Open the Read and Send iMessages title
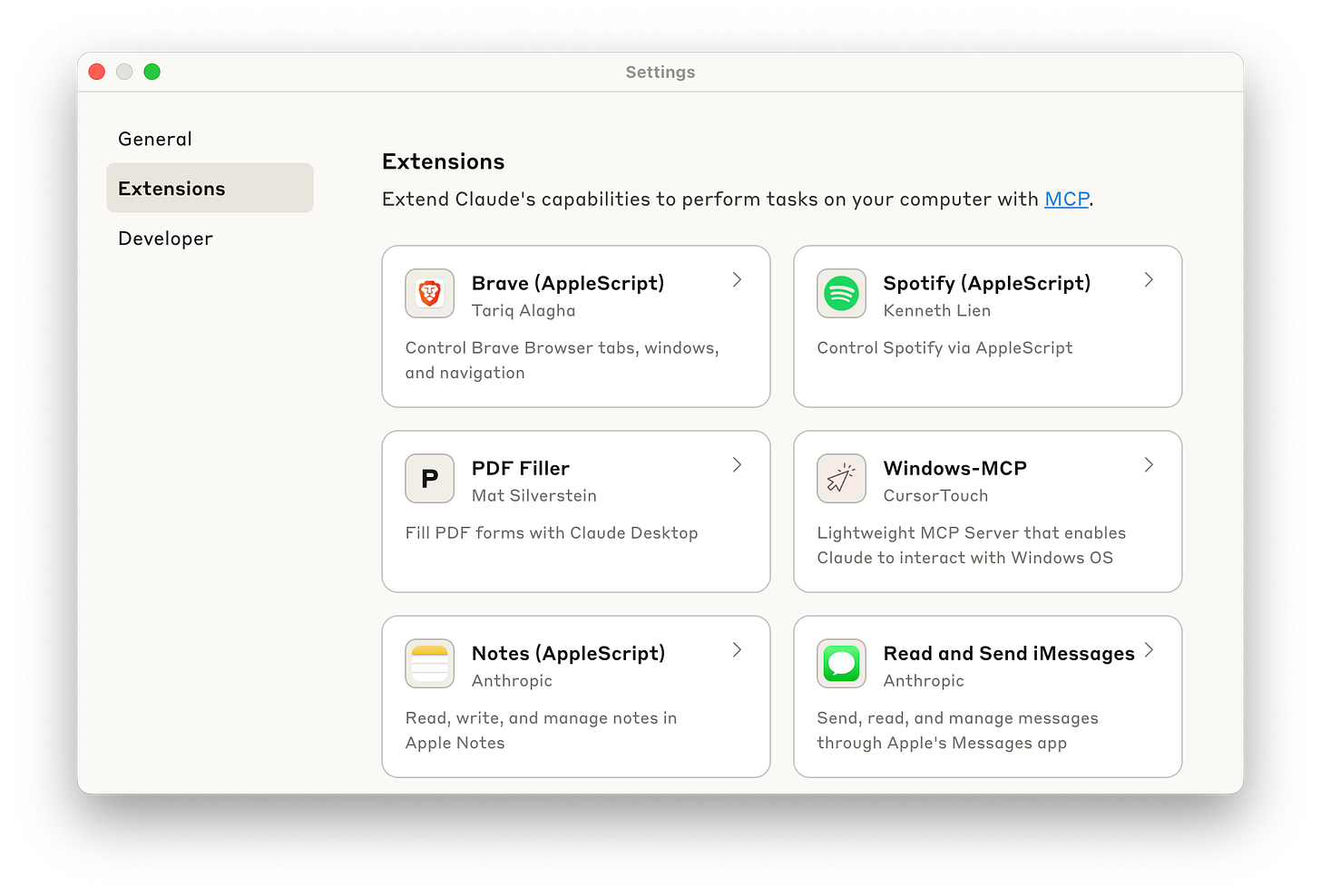This screenshot has height=896, width=1321. [x=1009, y=653]
